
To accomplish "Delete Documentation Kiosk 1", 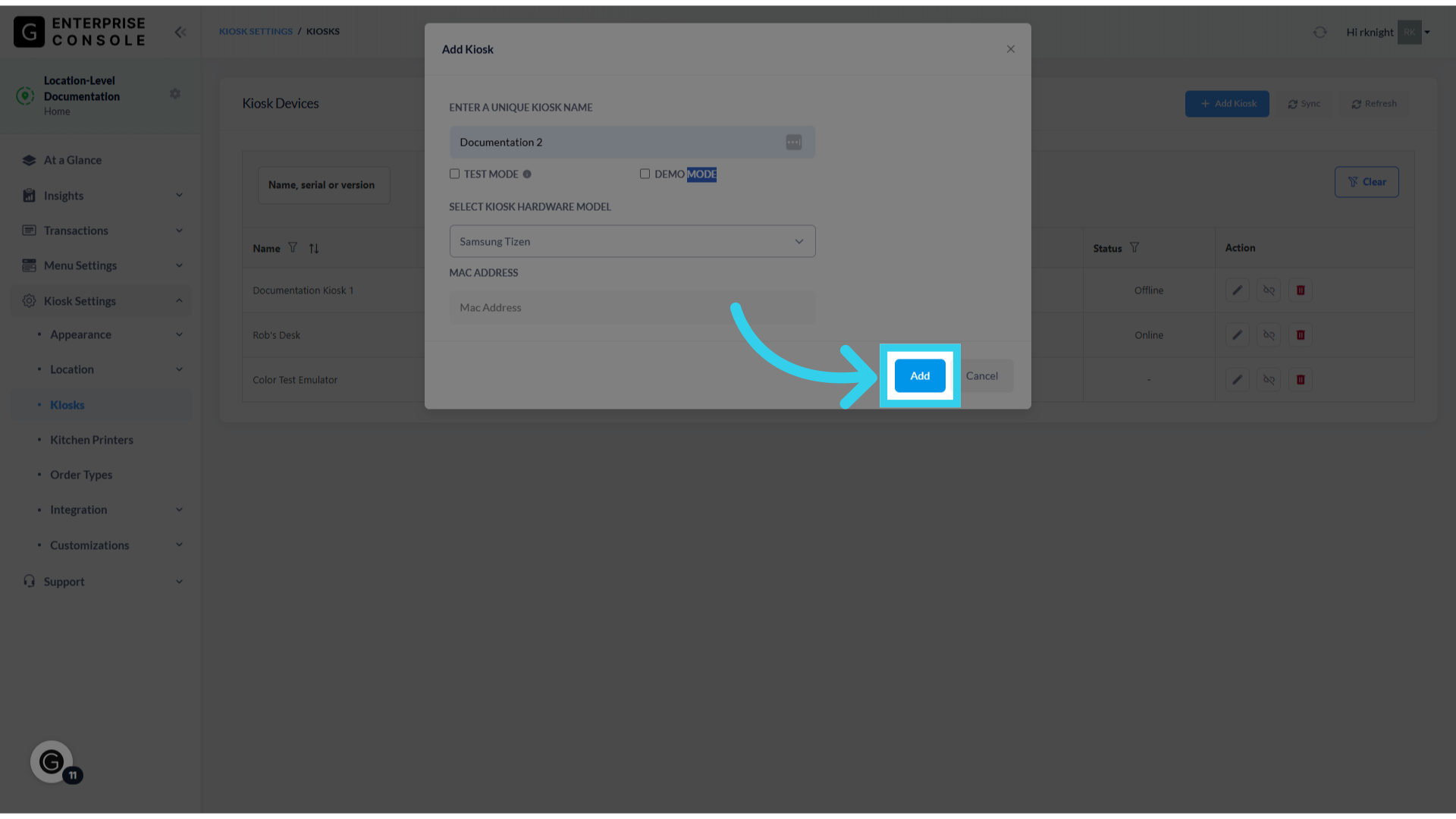I will (1301, 290).
